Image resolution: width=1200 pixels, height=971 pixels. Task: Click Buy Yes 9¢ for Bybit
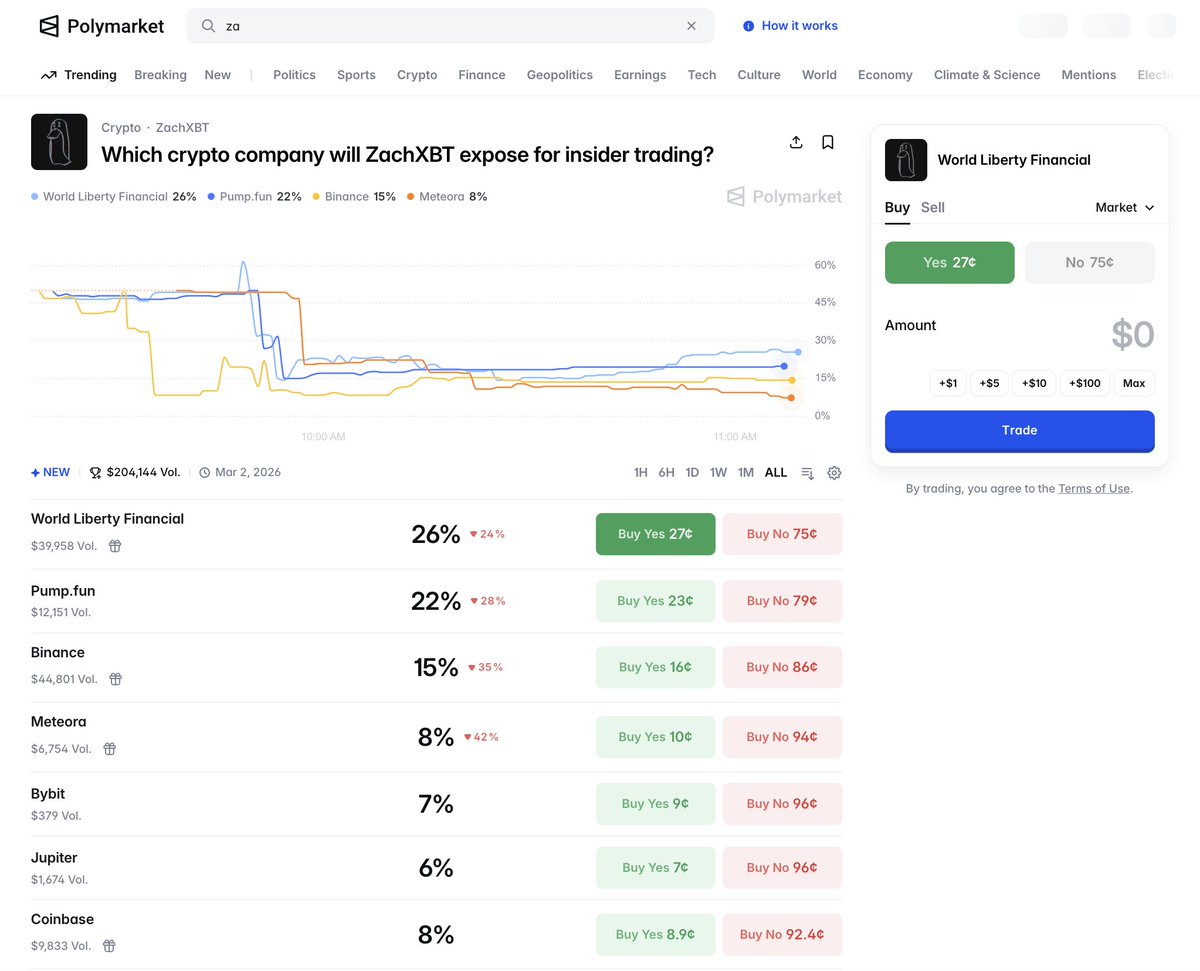pos(656,804)
